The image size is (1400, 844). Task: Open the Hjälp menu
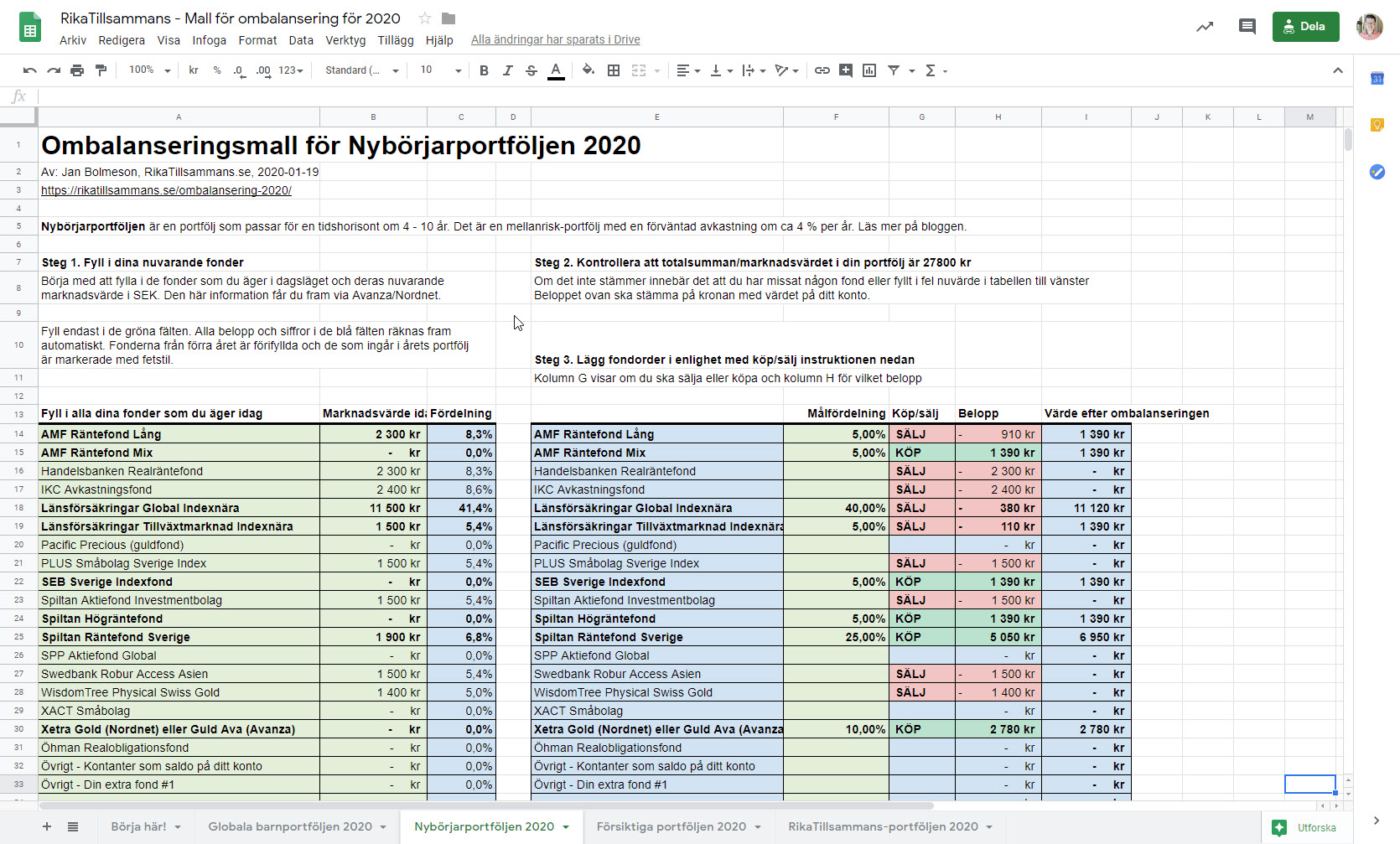[439, 39]
